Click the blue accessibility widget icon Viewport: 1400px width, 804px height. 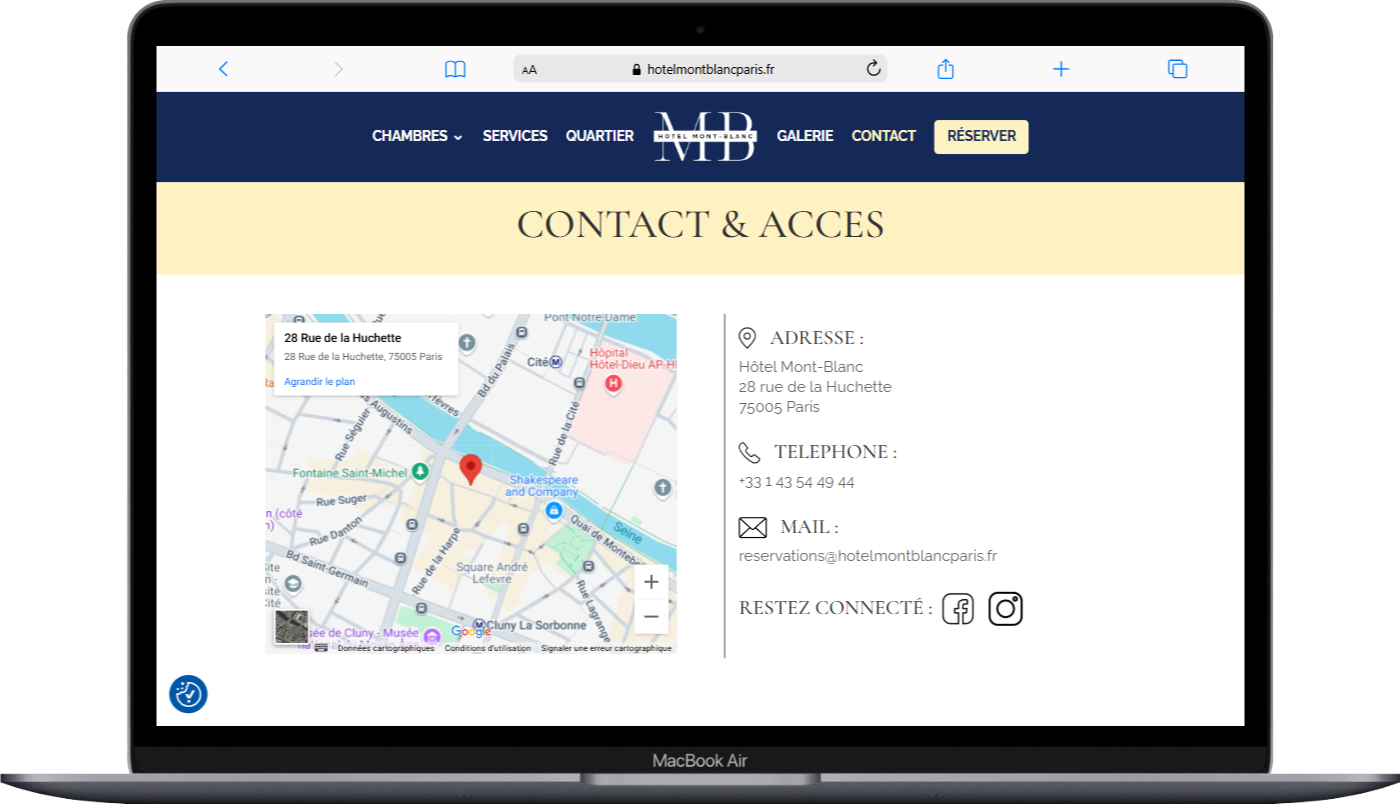click(x=188, y=694)
